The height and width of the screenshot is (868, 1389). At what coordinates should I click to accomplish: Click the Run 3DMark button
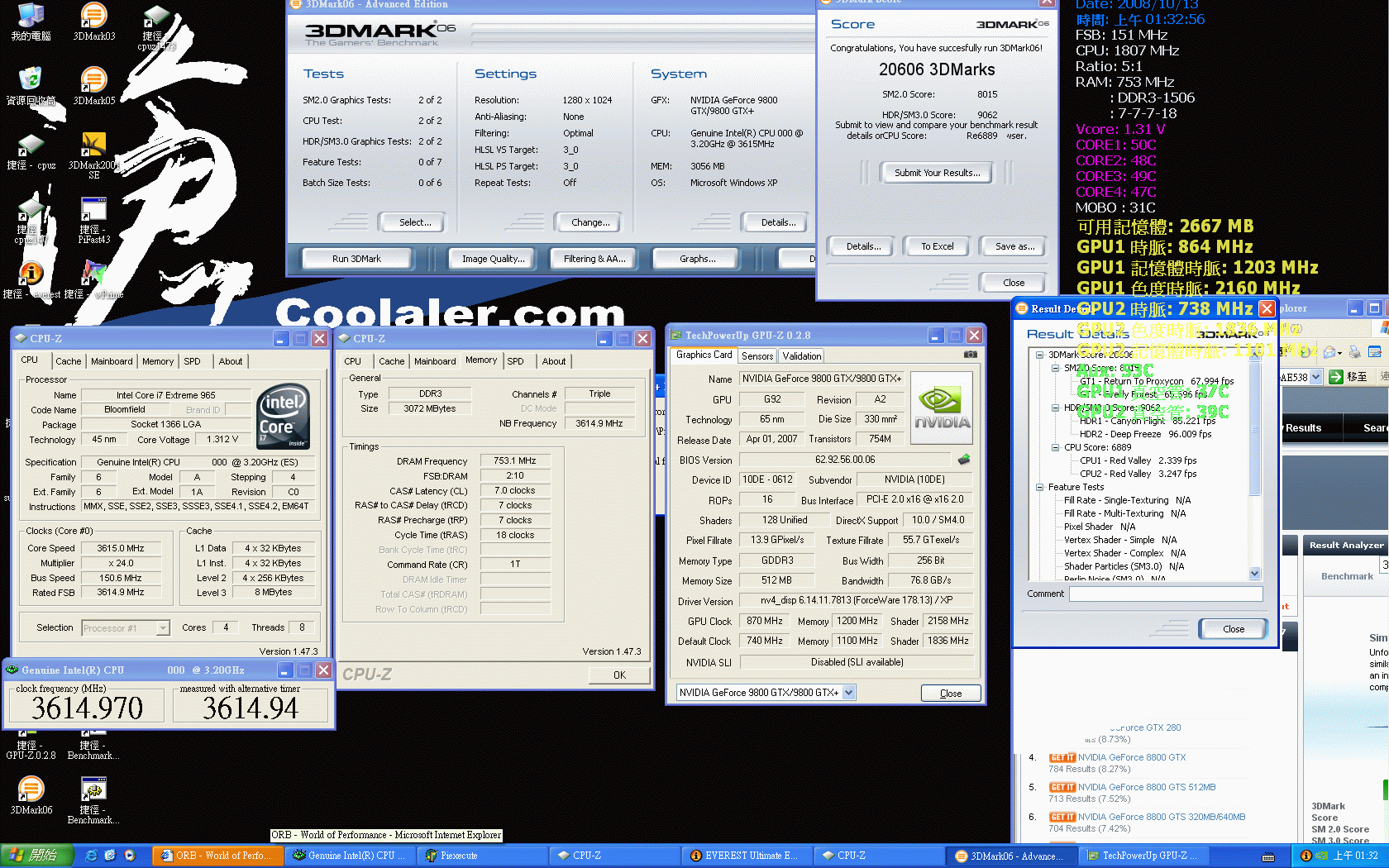click(356, 259)
